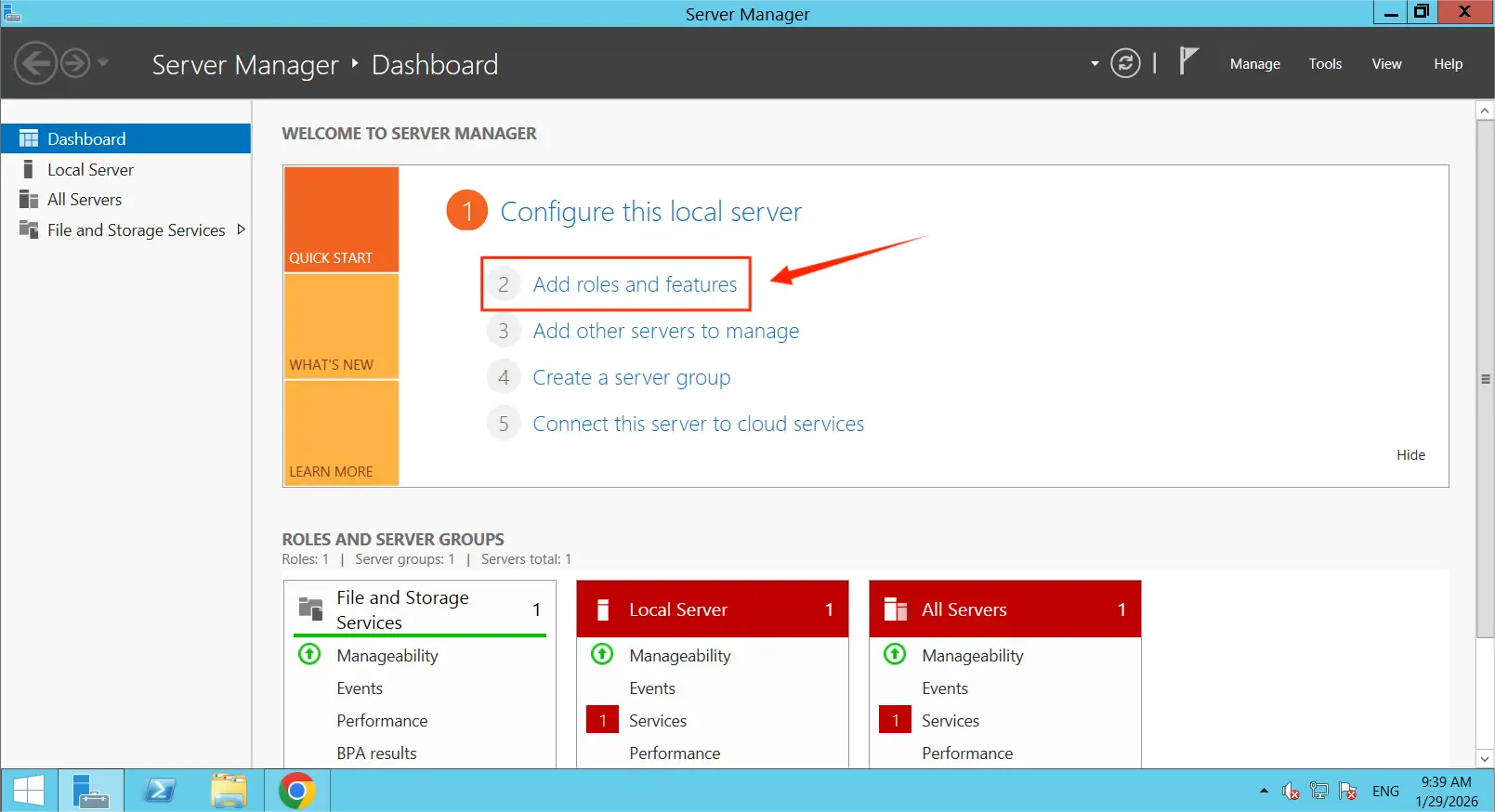
Task: Click Create a server group link
Action: pos(631,377)
